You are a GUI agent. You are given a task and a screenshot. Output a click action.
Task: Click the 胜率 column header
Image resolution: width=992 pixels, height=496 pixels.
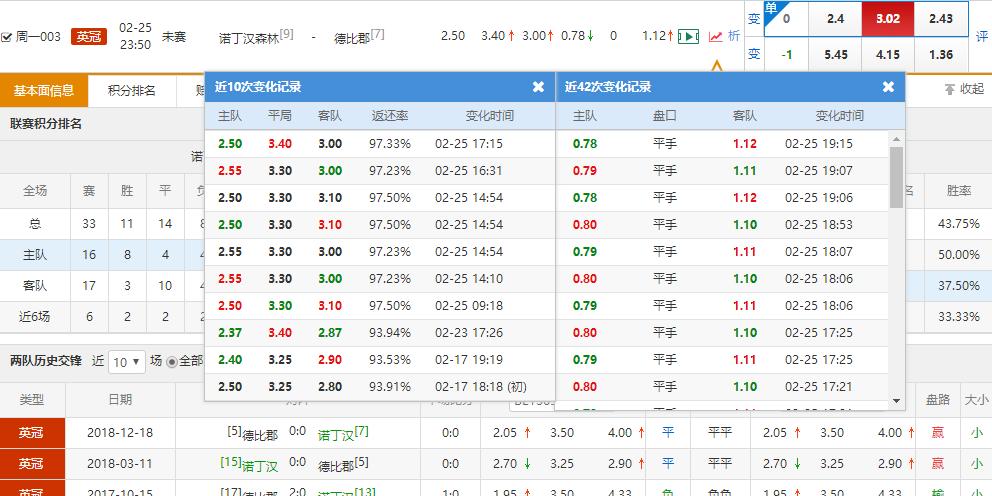tap(958, 190)
